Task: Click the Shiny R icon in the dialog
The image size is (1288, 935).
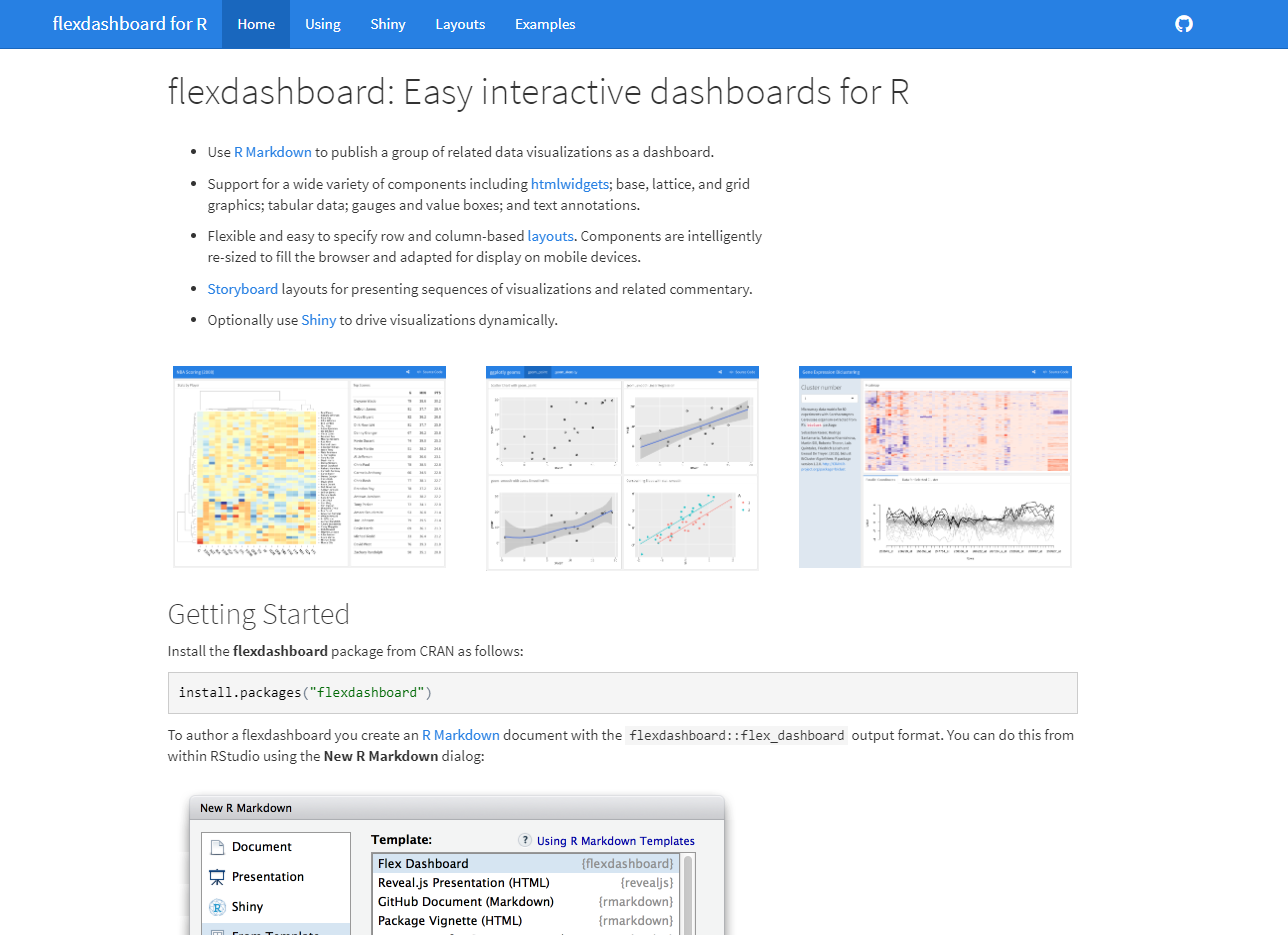Action: pos(218,907)
